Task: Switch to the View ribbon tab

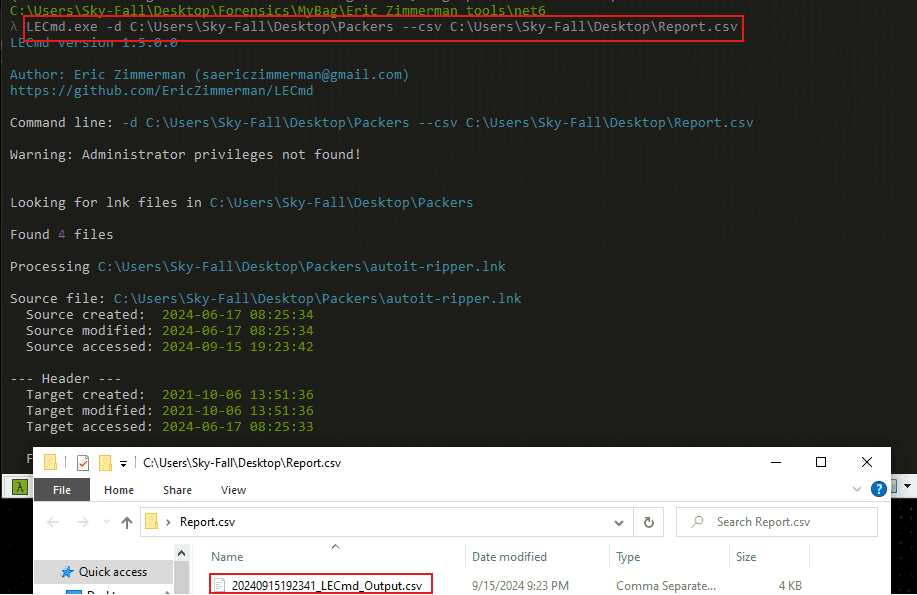Action: pos(233,490)
